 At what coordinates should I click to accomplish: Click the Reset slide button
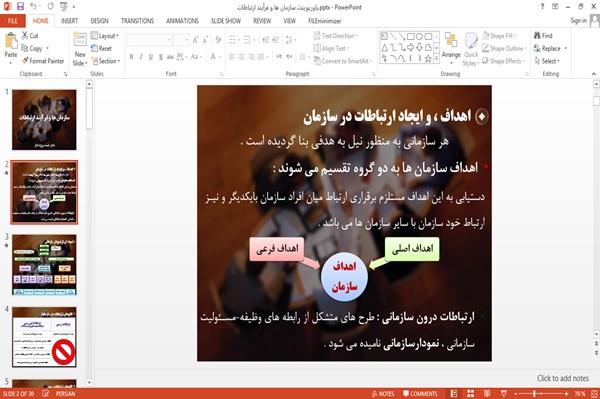click(101, 48)
